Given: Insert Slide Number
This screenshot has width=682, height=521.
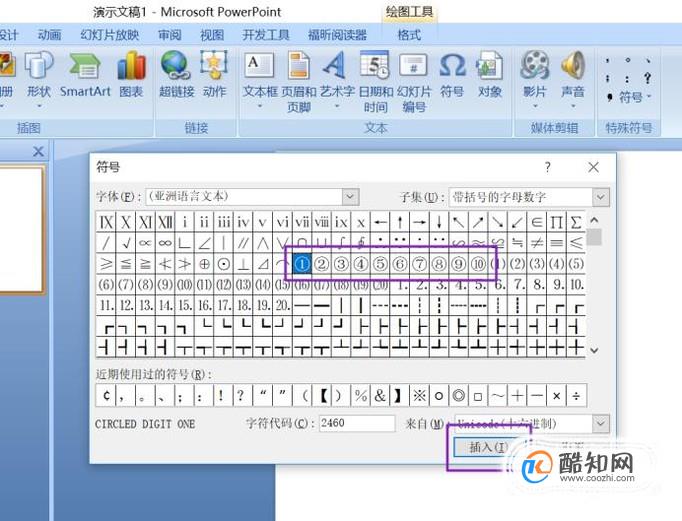Looking at the screenshot, I should coord(414,82).
